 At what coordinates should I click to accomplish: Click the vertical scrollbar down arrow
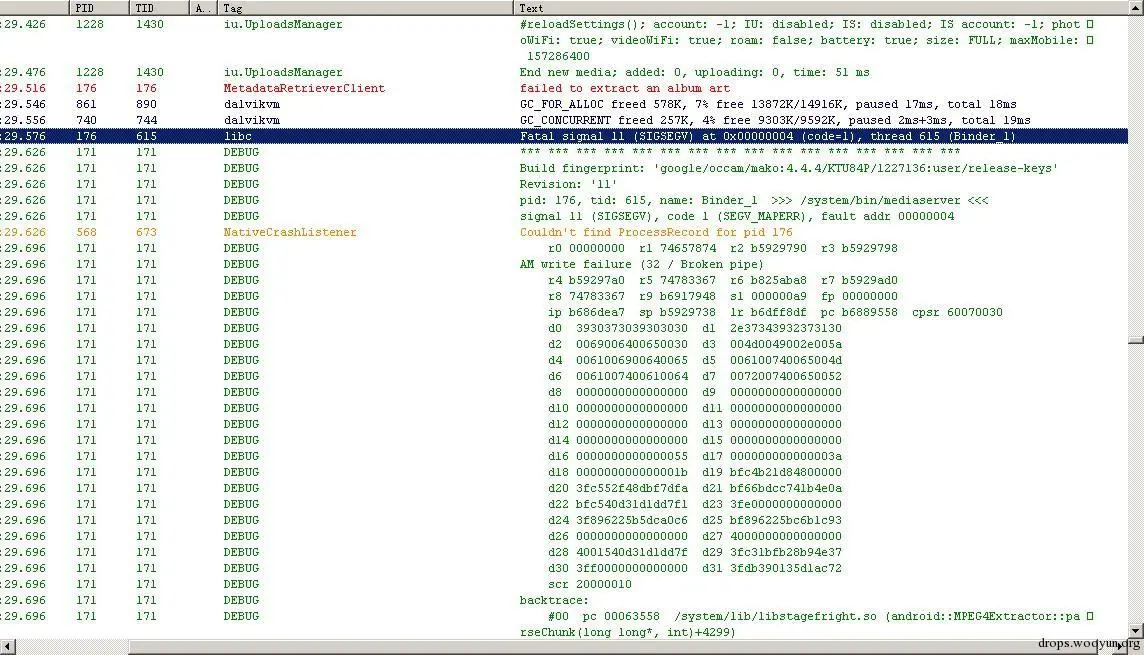[x=1135, y=632]
